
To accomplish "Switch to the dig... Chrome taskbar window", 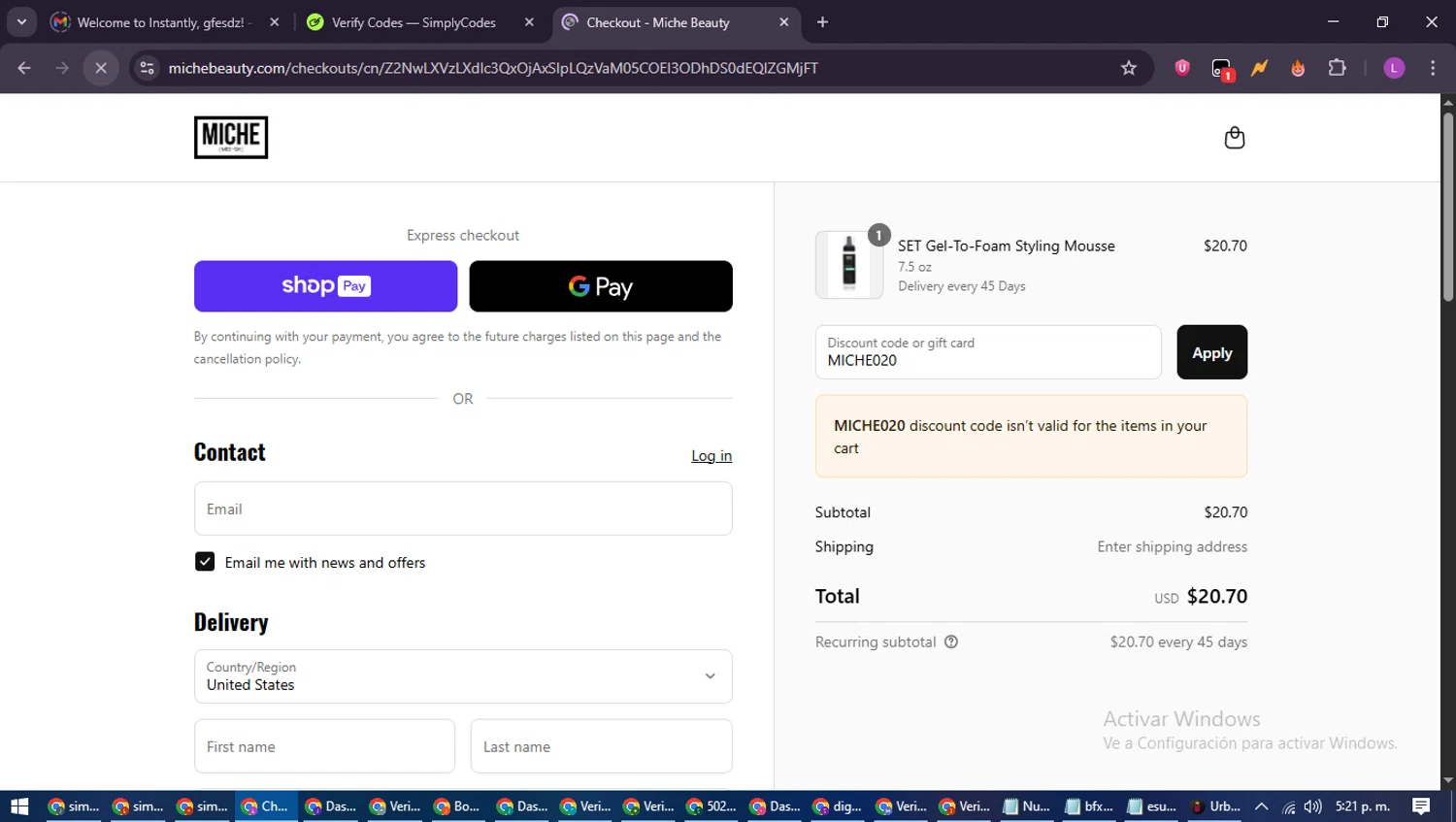I will click(x=838, y=806).
